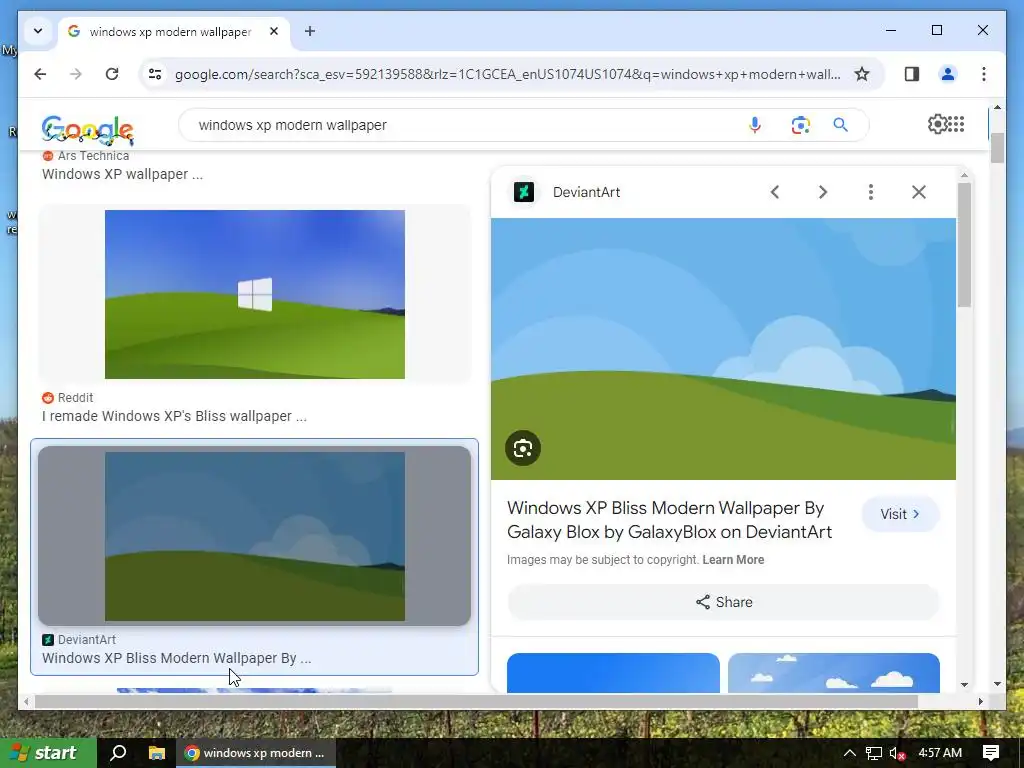Open DeviantArt source in preview header
Screen dimensions: 1024x768
[x=567, y=192]
